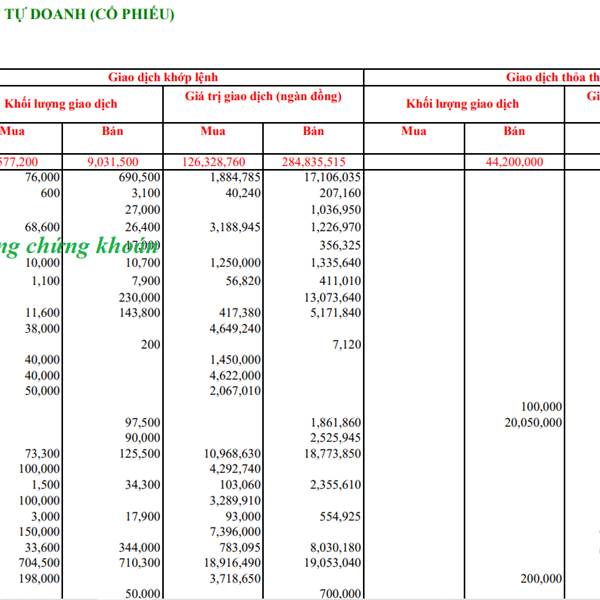Pick the cell 34,300
The height and width of the screenshot is (600, 600).
(x=143, y=485)
